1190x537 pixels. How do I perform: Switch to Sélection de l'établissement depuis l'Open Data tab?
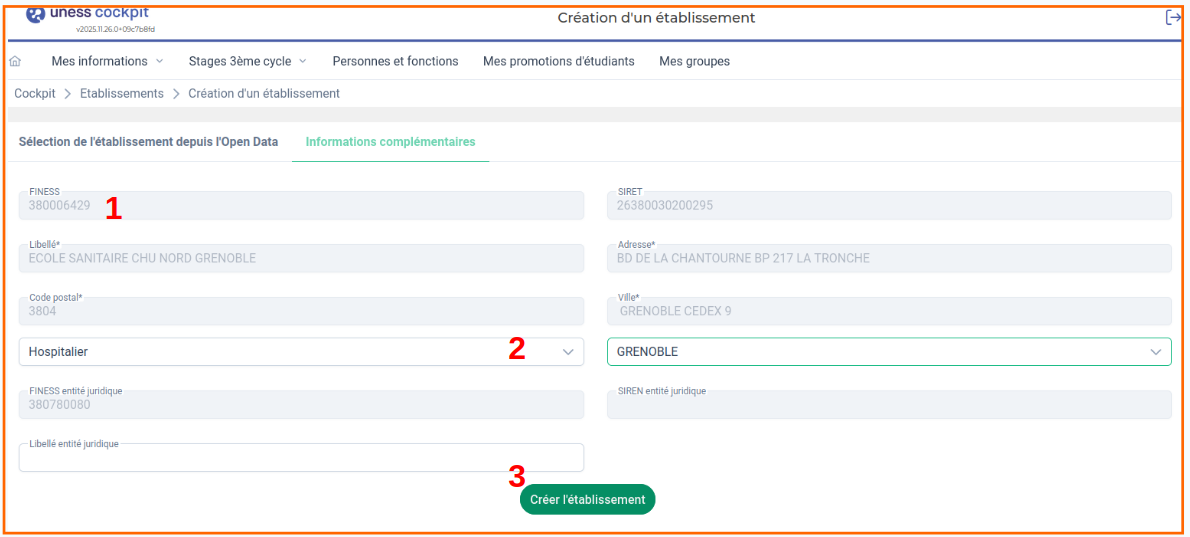[148, 142]
